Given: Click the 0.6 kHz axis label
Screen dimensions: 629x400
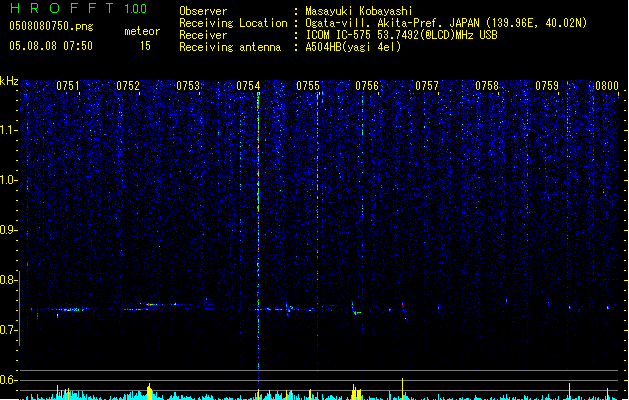Looking at the screenshot, I should 8,380.
